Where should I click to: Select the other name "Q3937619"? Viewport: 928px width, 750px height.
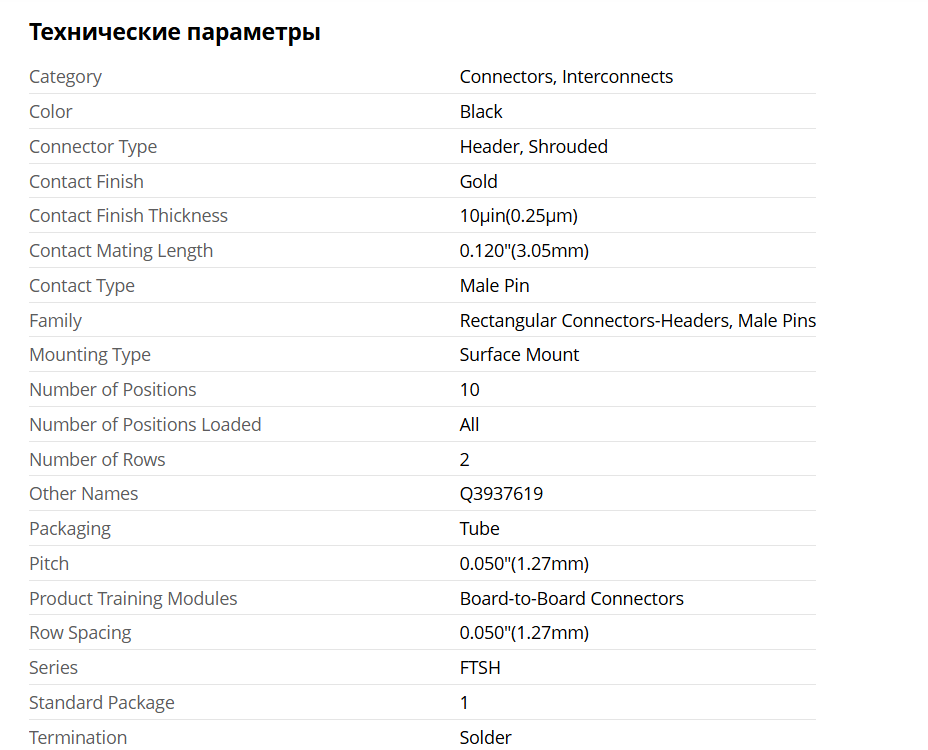[x=501, y=494]
